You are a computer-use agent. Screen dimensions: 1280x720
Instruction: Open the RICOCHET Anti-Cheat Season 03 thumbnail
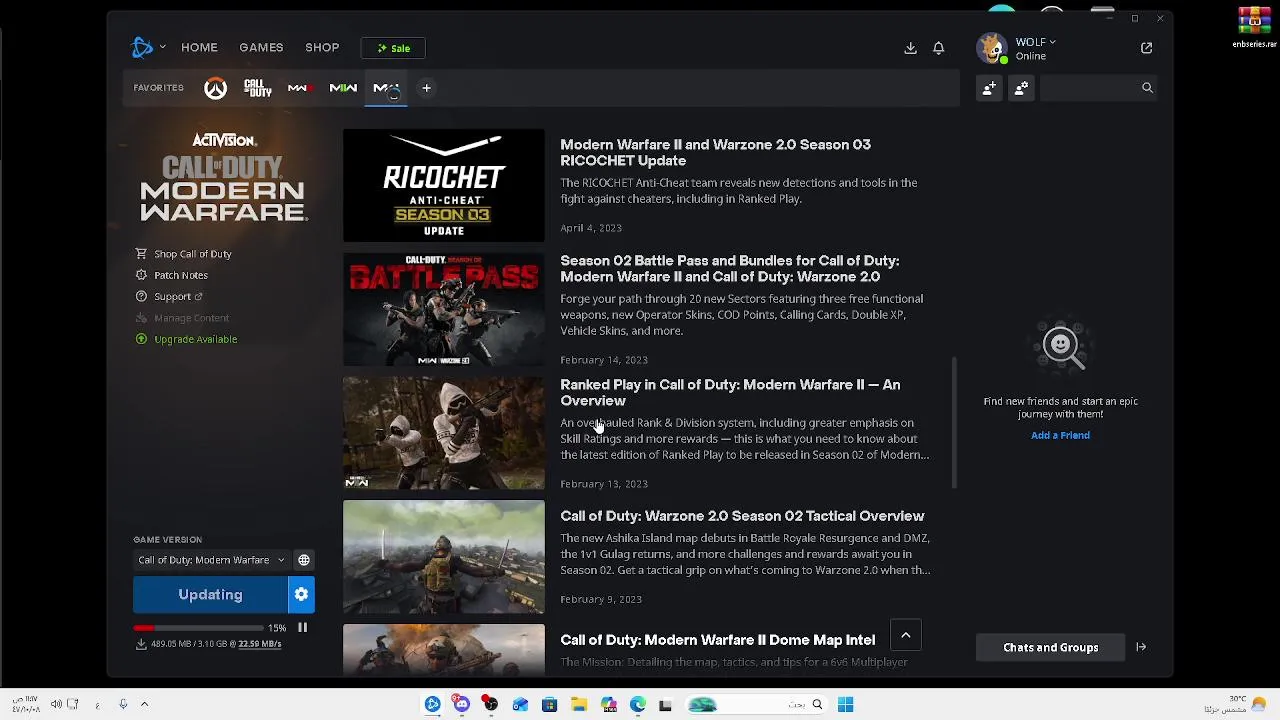(444, 185)
